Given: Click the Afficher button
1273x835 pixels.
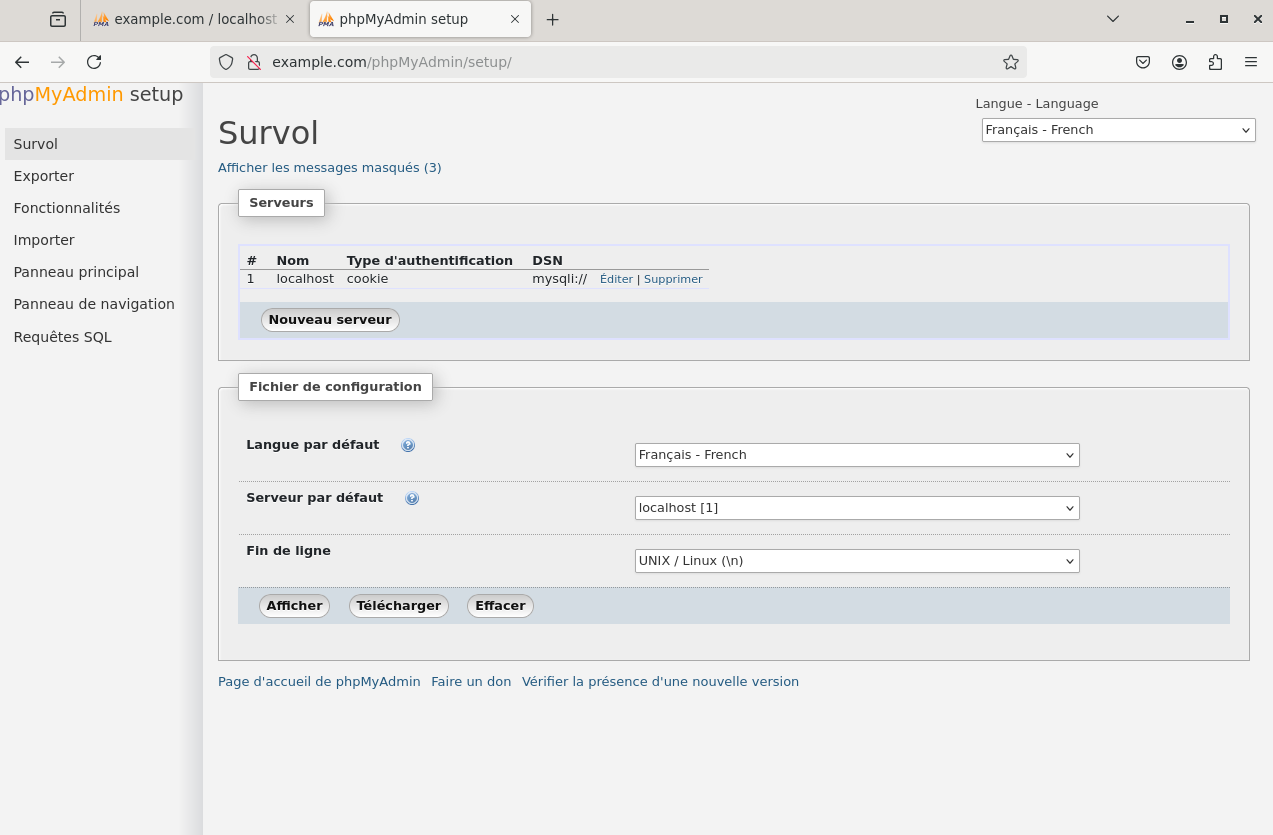Looking at the screenshot, I should [x=294, y=606].
